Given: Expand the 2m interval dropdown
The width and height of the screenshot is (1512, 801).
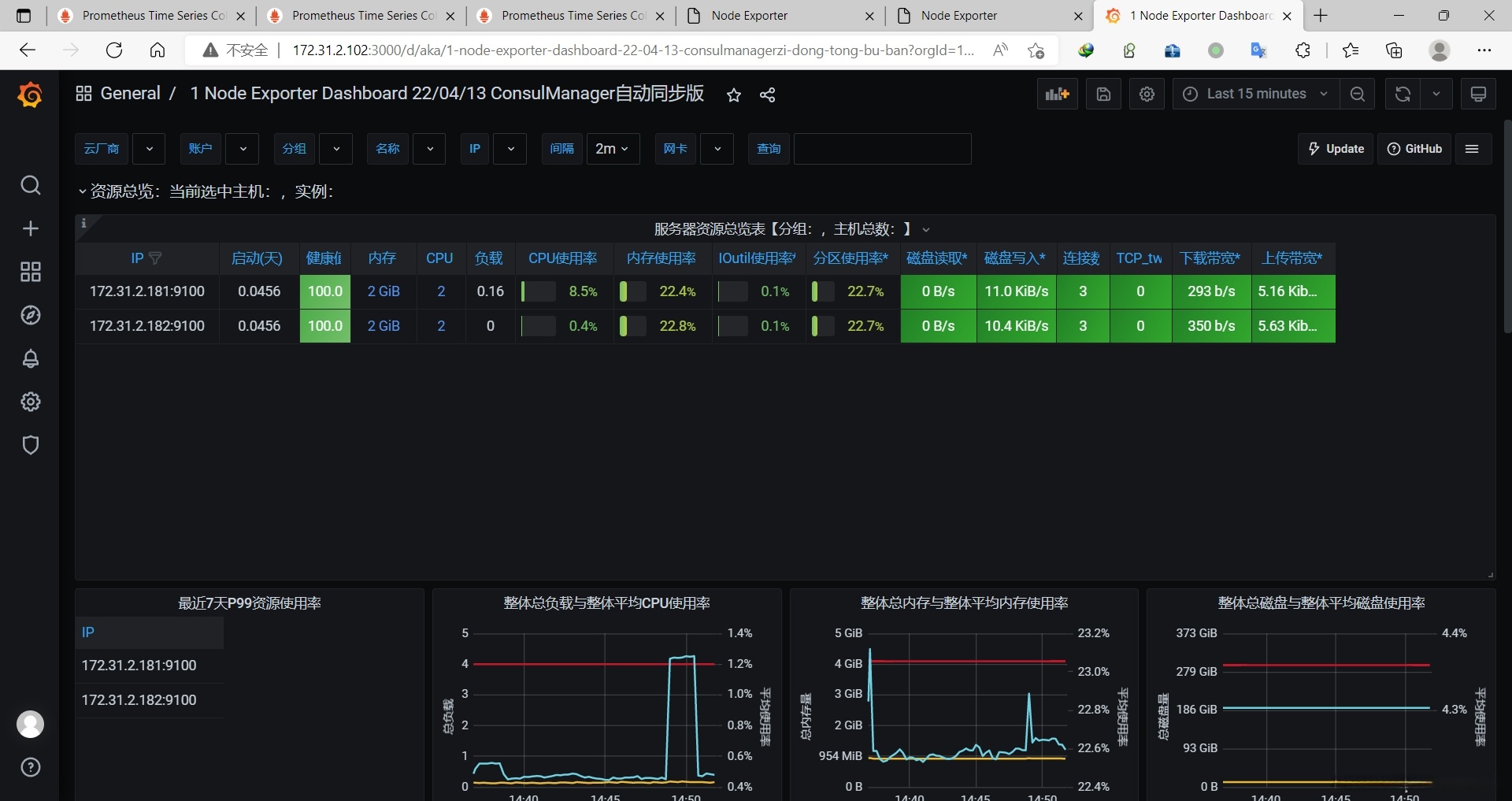Looking at the screenshot, I should tap(613, 149).
